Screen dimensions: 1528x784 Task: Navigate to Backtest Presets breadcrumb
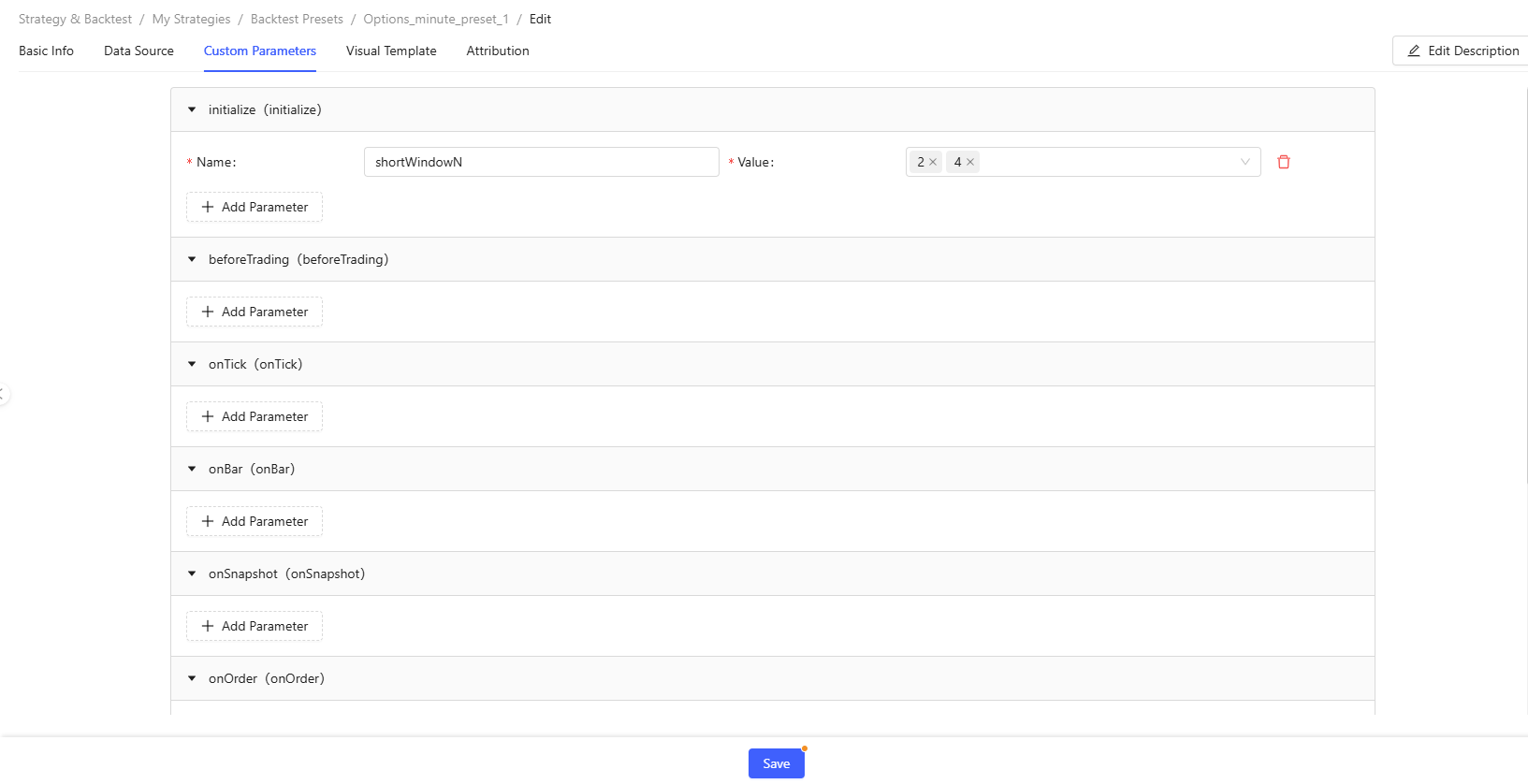pyautogui.click(x=297, y=20)
